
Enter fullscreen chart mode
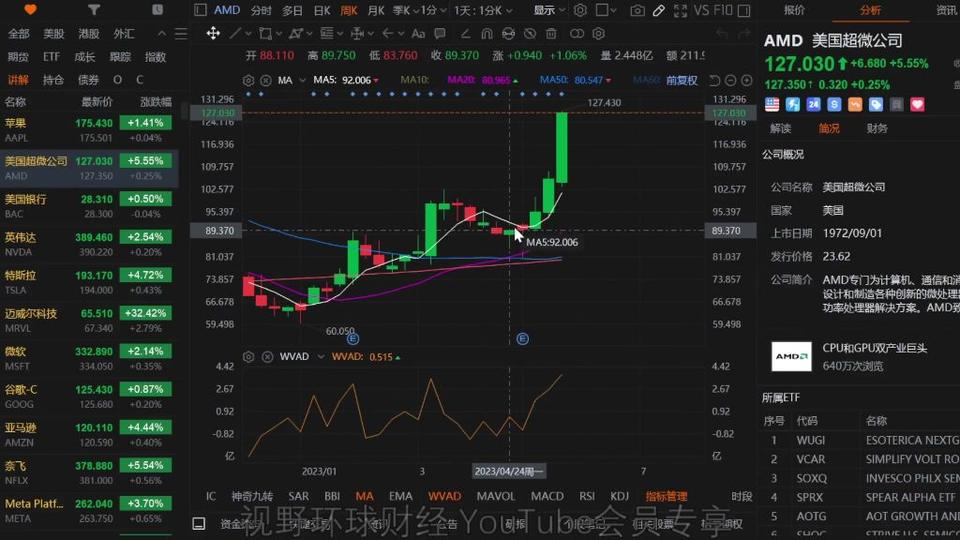pyautogui.click(x=680, y=10)
